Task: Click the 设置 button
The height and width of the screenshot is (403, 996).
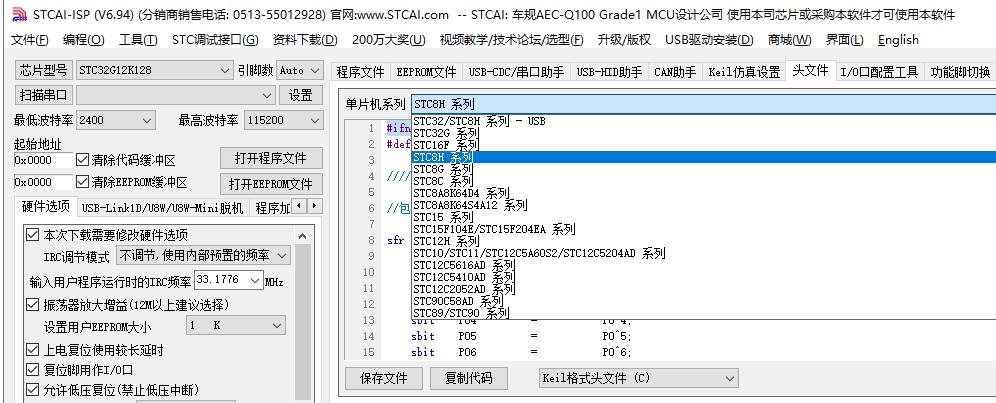Action: coord(300,95)
